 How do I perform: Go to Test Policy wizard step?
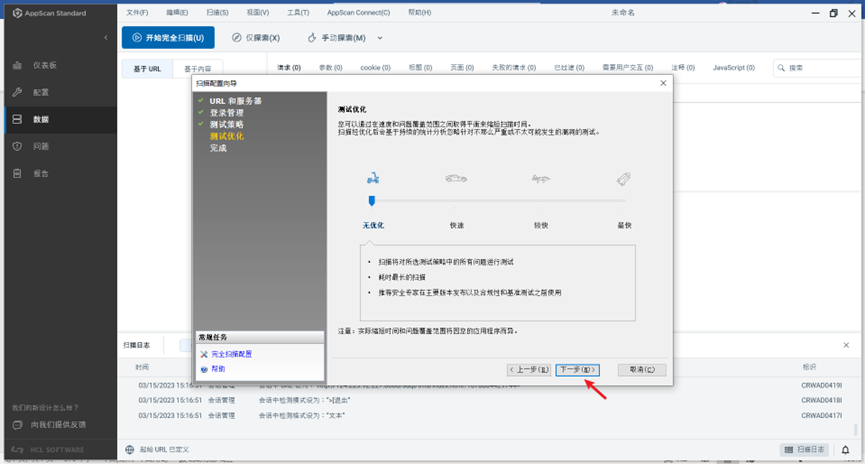(x=227, y=125)
